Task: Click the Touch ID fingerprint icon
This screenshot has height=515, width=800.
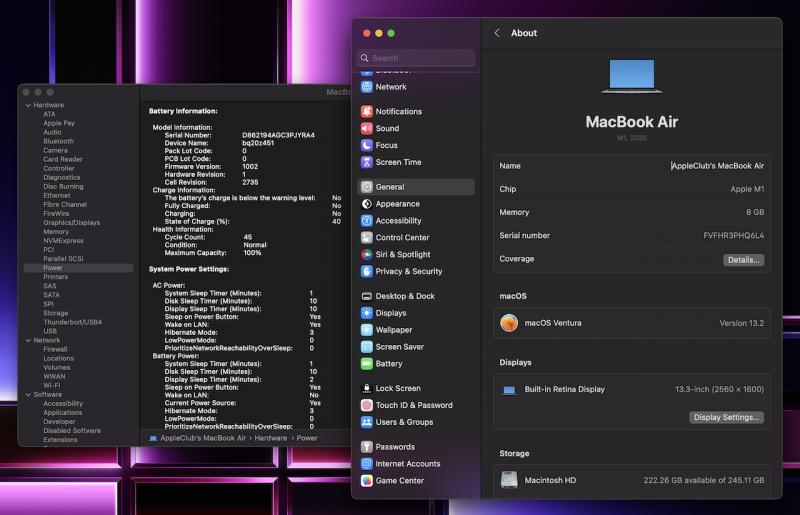Action: point(366,405)
